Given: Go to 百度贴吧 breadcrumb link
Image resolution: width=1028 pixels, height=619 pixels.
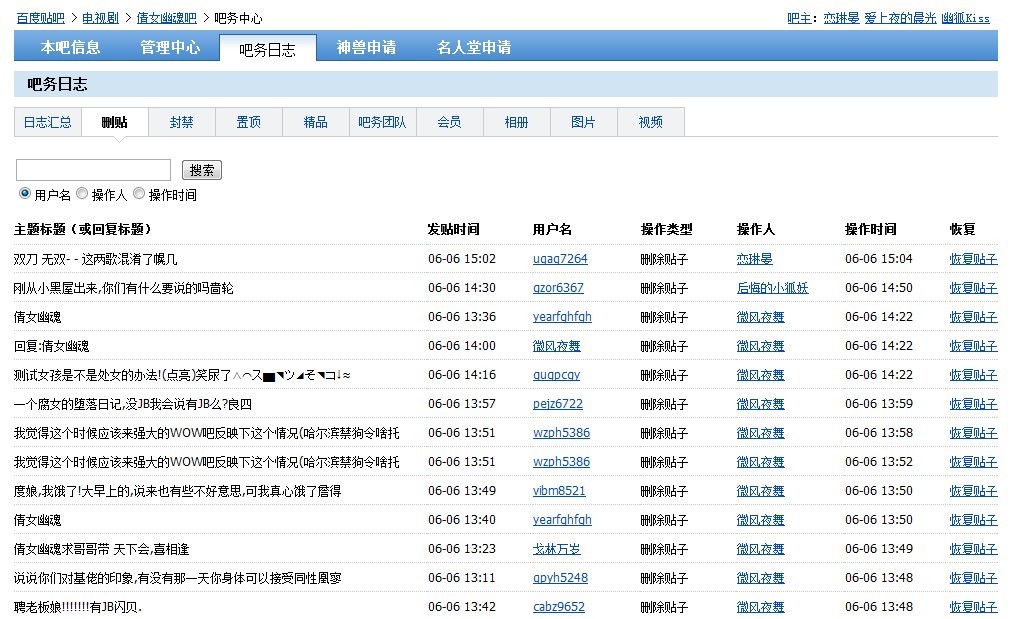Looking at the screenshot, I should pyautogui.click(x=41, y=18).
